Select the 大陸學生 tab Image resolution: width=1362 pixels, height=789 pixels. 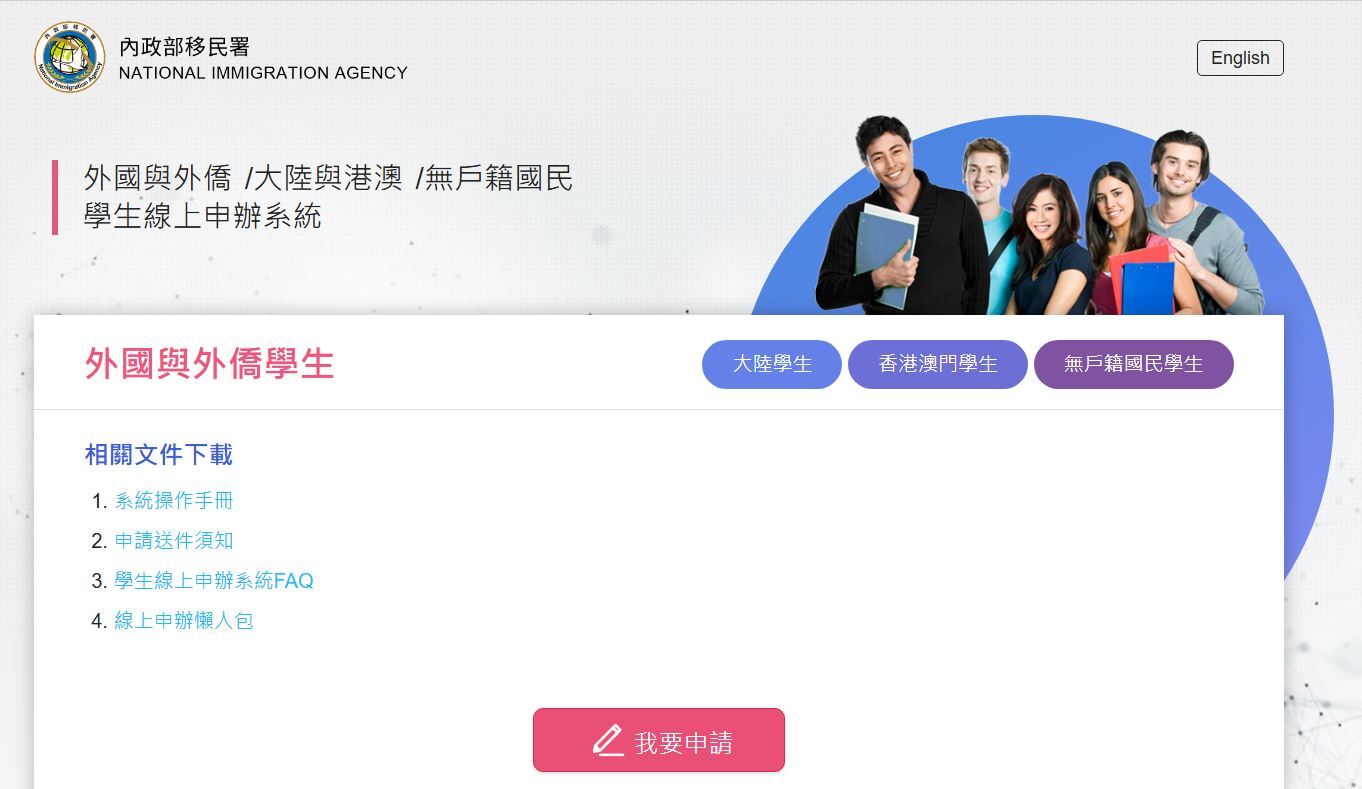click(x=772, y=364)
